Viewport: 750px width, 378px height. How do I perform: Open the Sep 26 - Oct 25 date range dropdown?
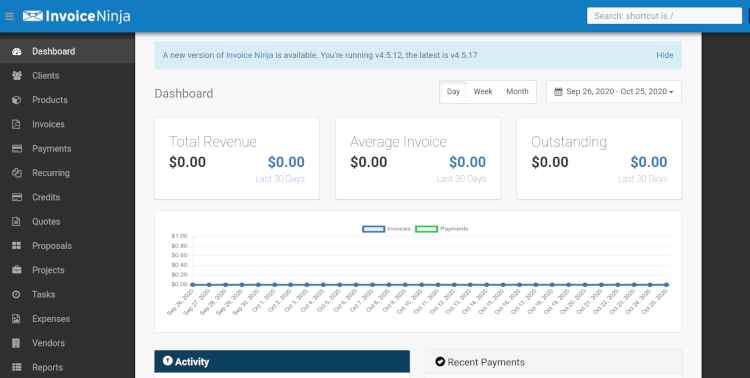pos(614,91)
